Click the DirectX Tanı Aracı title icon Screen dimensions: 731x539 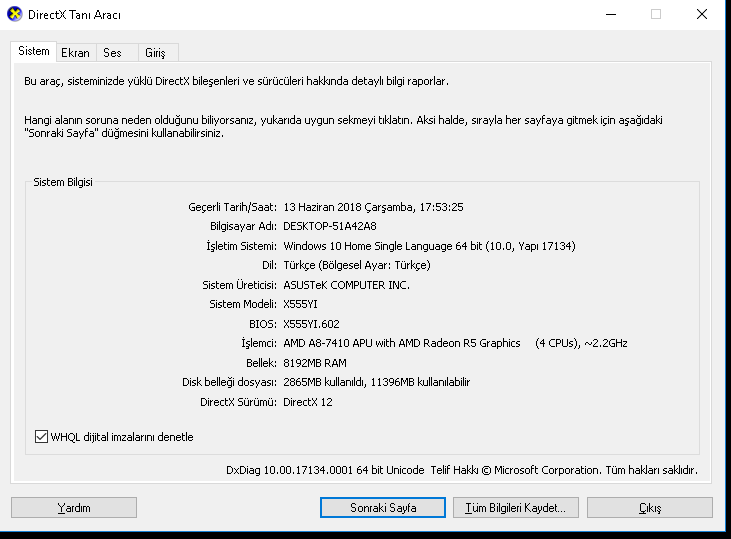point(15,14)
